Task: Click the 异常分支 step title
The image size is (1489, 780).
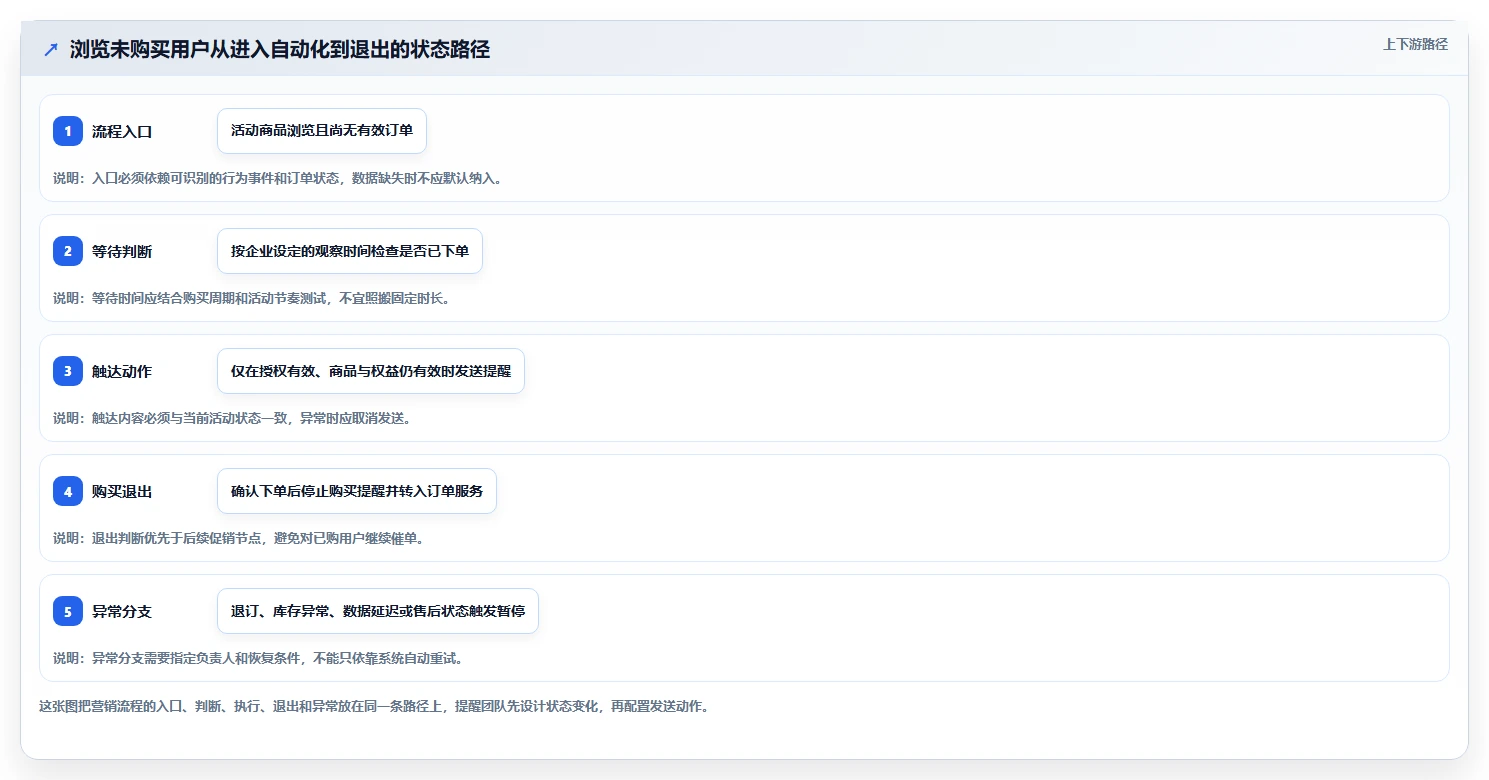Action: (x=122, y=611)
